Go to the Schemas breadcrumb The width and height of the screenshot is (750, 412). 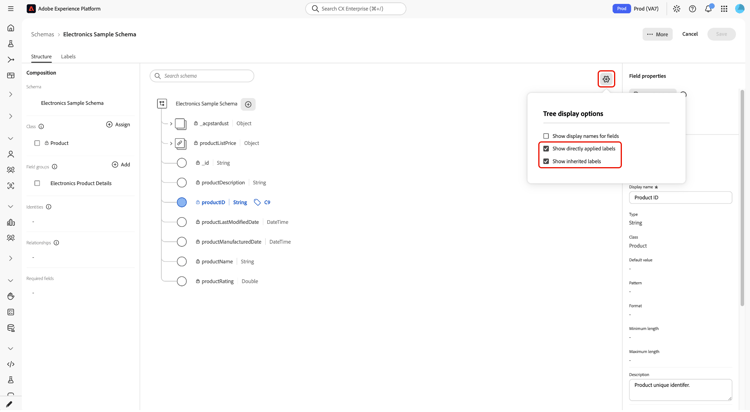point(43,34)
